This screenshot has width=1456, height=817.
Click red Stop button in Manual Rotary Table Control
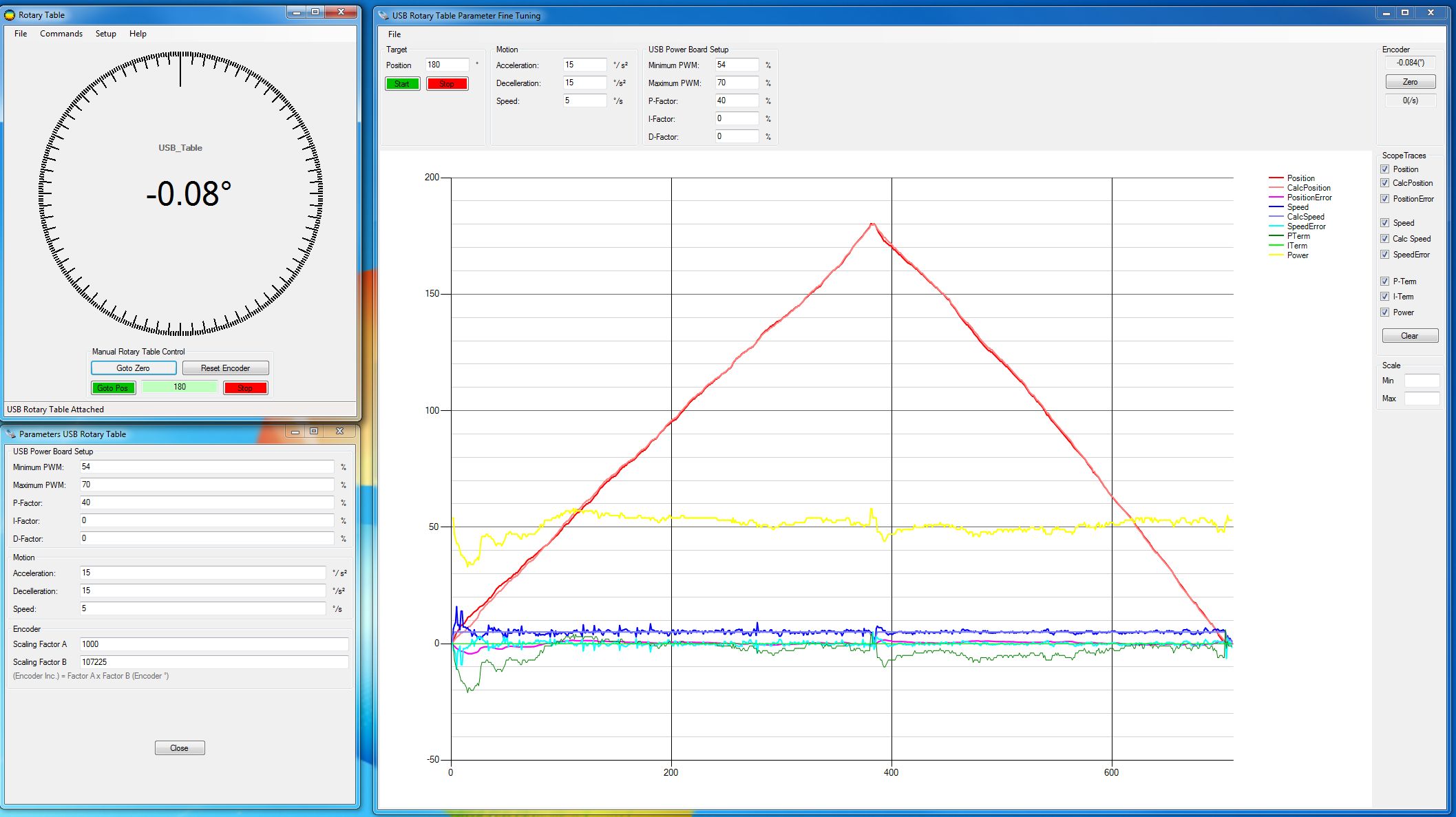(x=245, y=388)
